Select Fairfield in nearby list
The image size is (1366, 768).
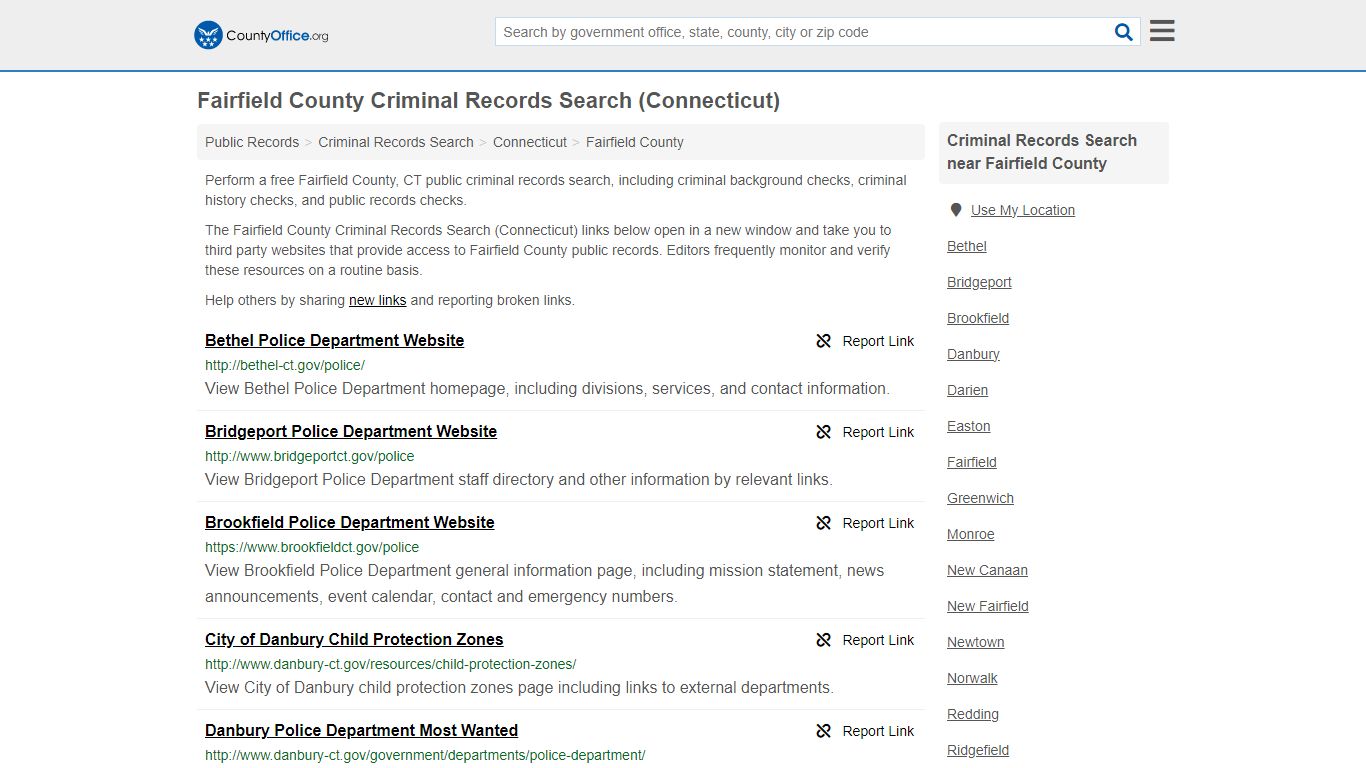[x=972, y=462]
